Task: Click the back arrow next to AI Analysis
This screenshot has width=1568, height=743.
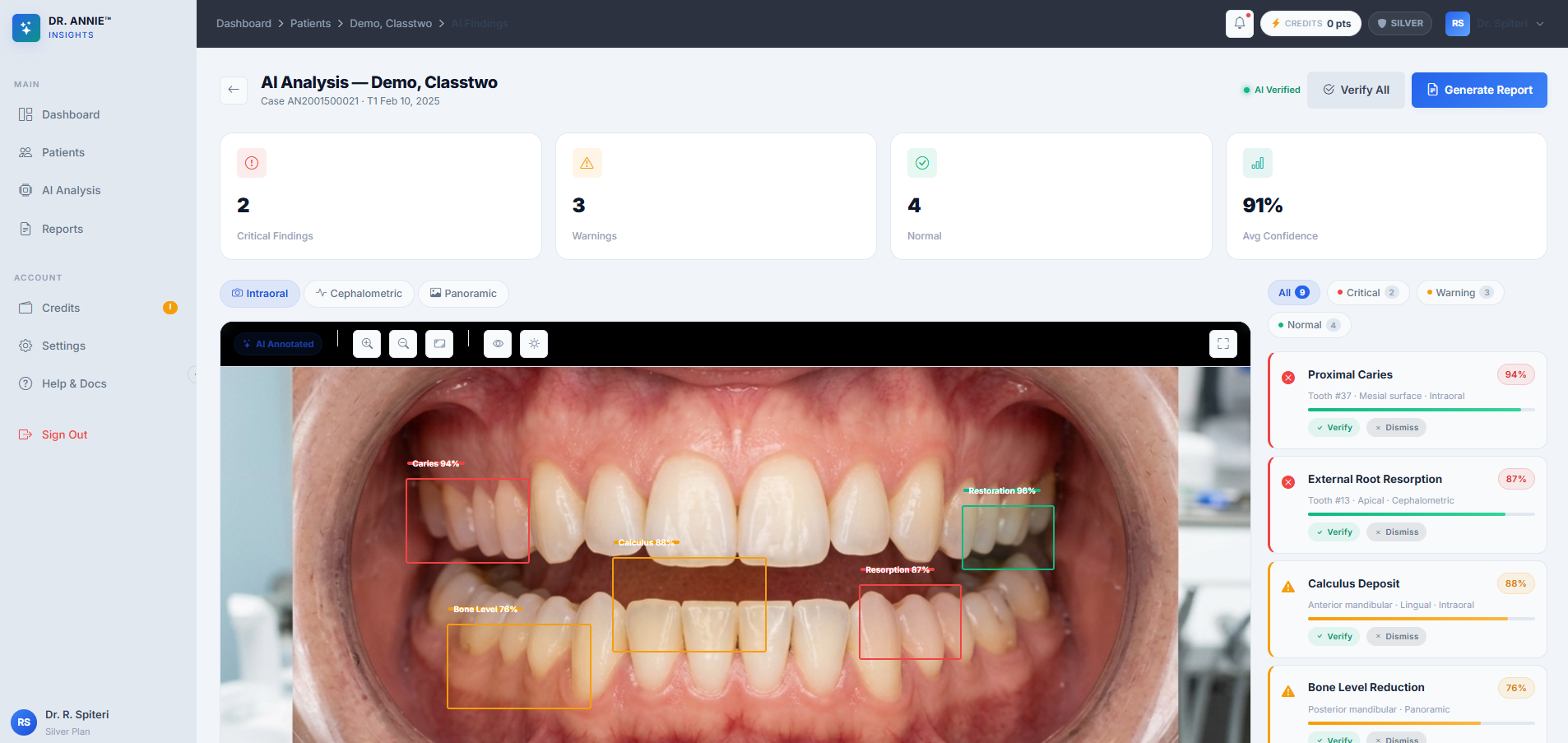Action: tap(234, 90)
